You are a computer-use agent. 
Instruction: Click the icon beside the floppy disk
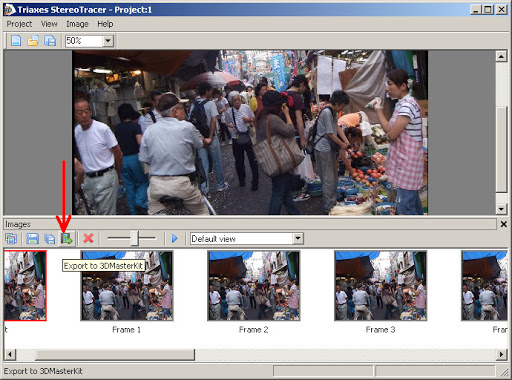click(50, 239)
